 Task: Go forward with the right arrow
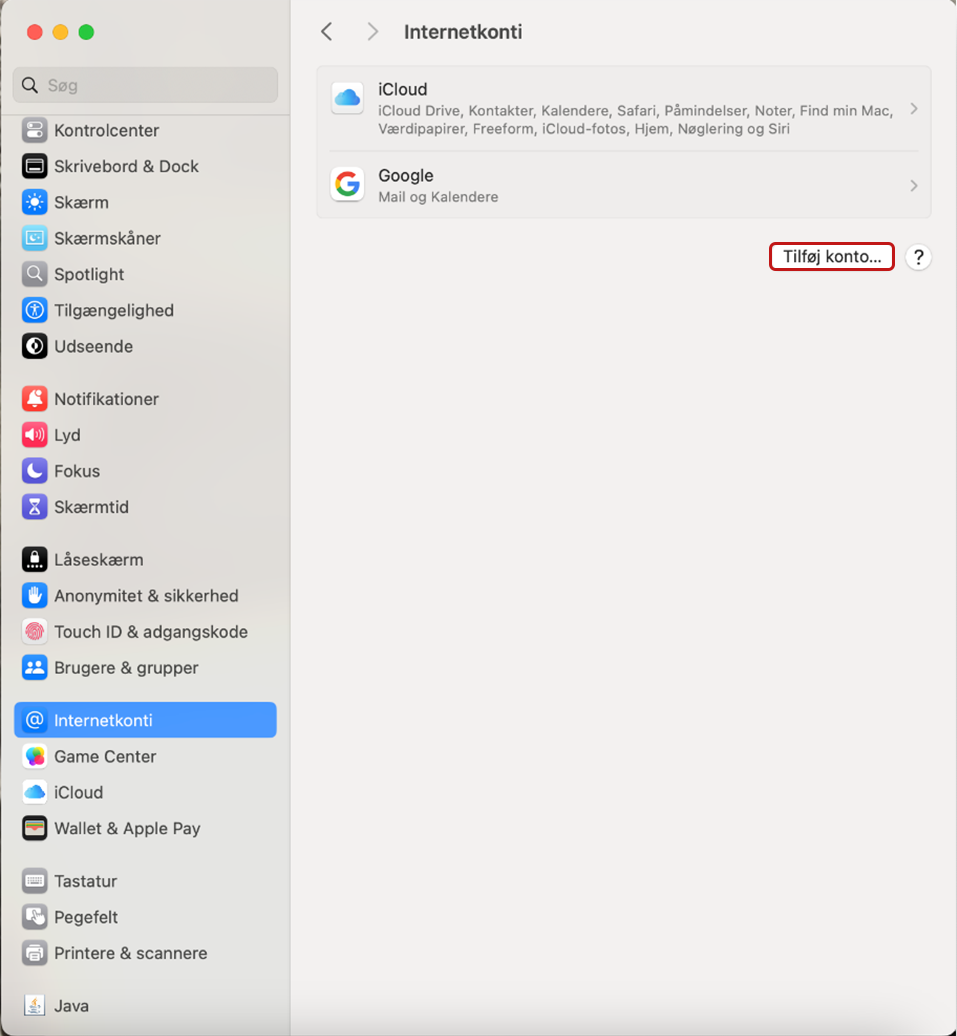point(373,32)
